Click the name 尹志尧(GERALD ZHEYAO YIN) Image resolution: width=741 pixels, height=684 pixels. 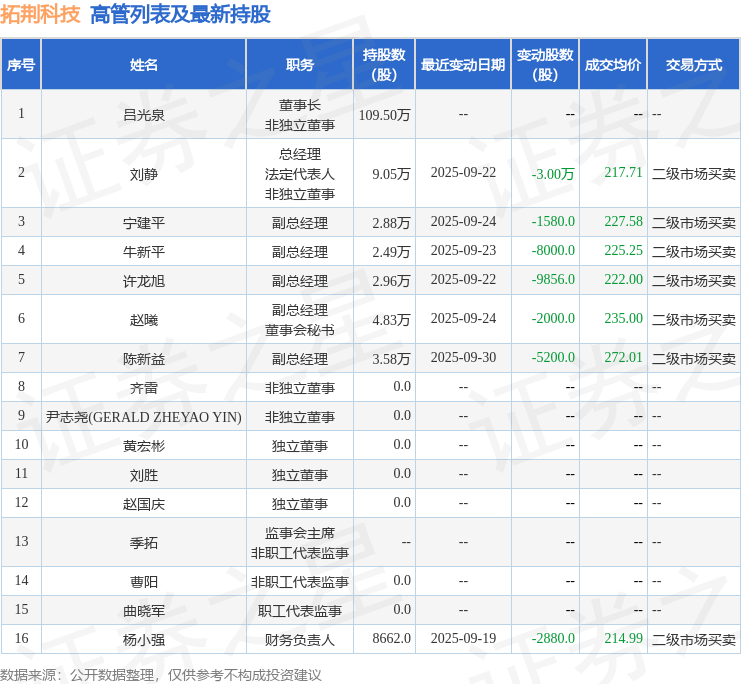(x=144, y=417)
